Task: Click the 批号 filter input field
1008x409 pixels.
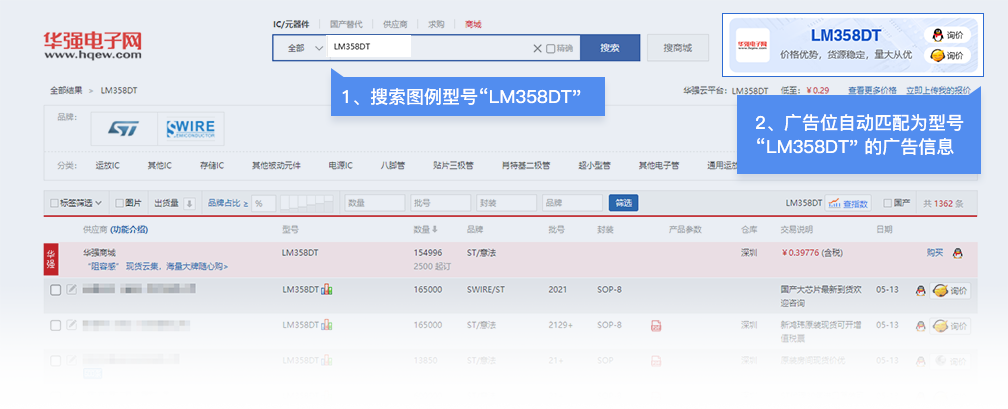Action: click(440, 203)
